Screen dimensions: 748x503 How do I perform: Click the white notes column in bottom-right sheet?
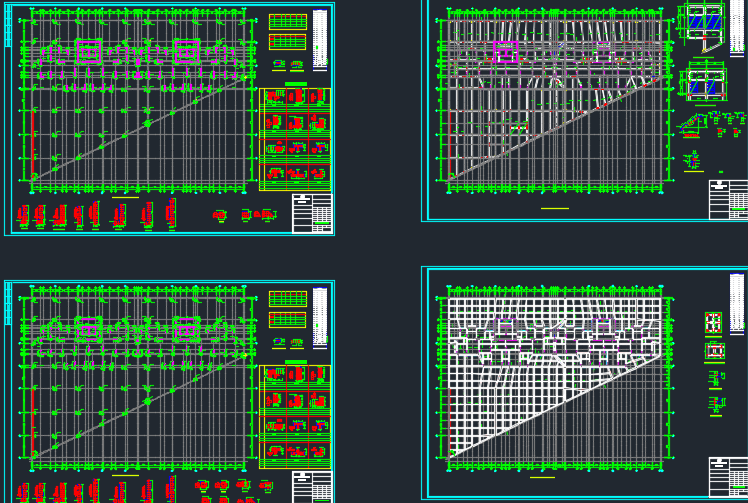pyautogui.click(x=737, y=304)
